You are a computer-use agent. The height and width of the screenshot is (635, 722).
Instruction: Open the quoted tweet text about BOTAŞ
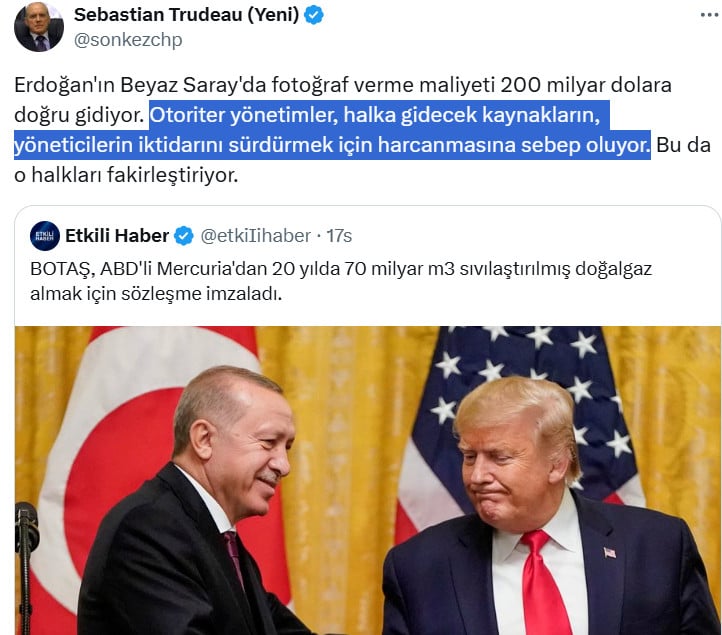[x=341, y=281]
